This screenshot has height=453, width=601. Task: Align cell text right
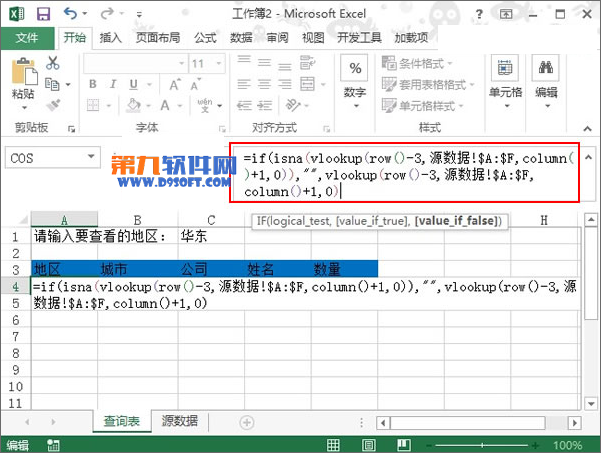point(284,84)
